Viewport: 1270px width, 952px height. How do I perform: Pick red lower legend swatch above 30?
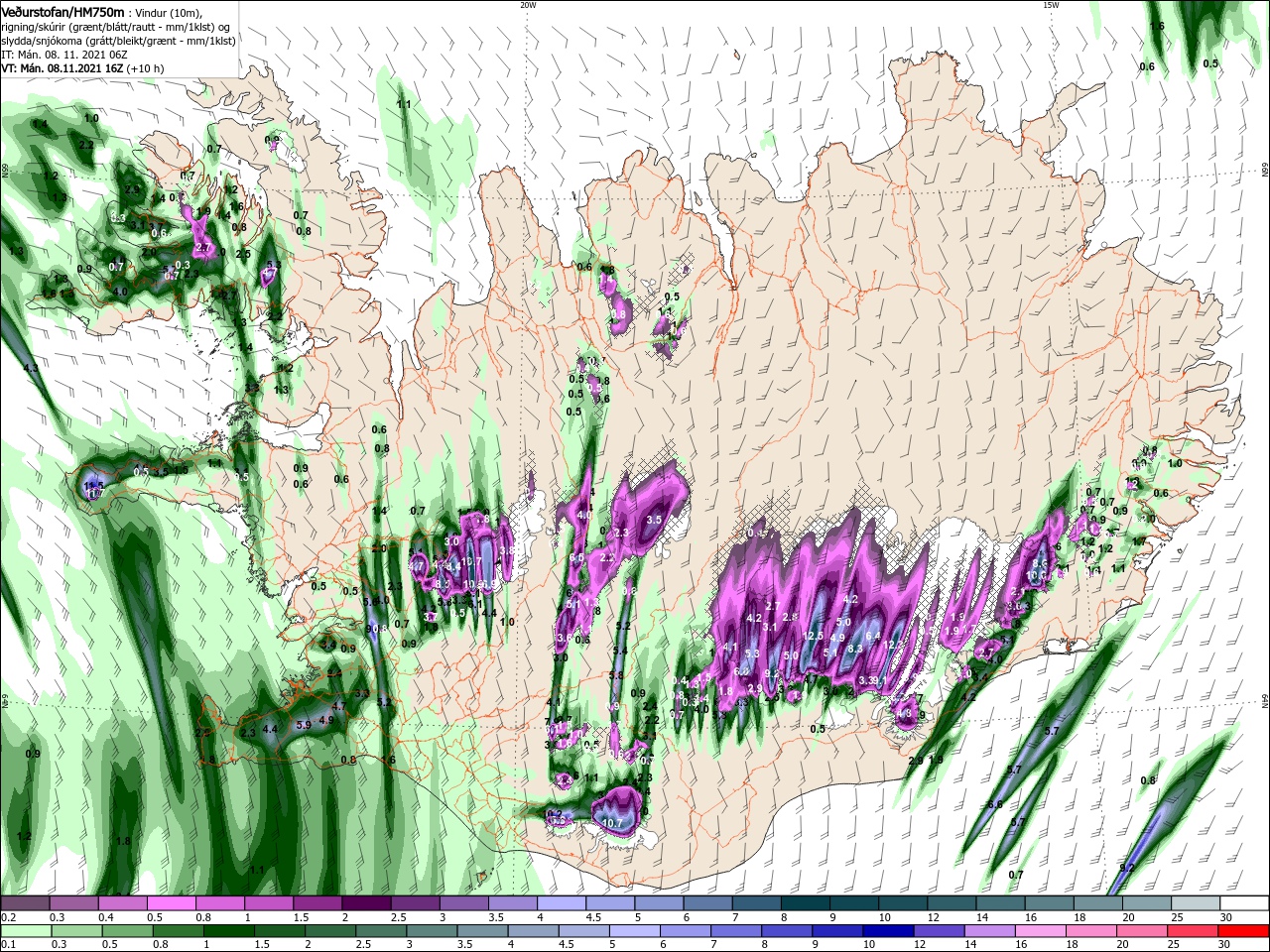(1245, 931)
